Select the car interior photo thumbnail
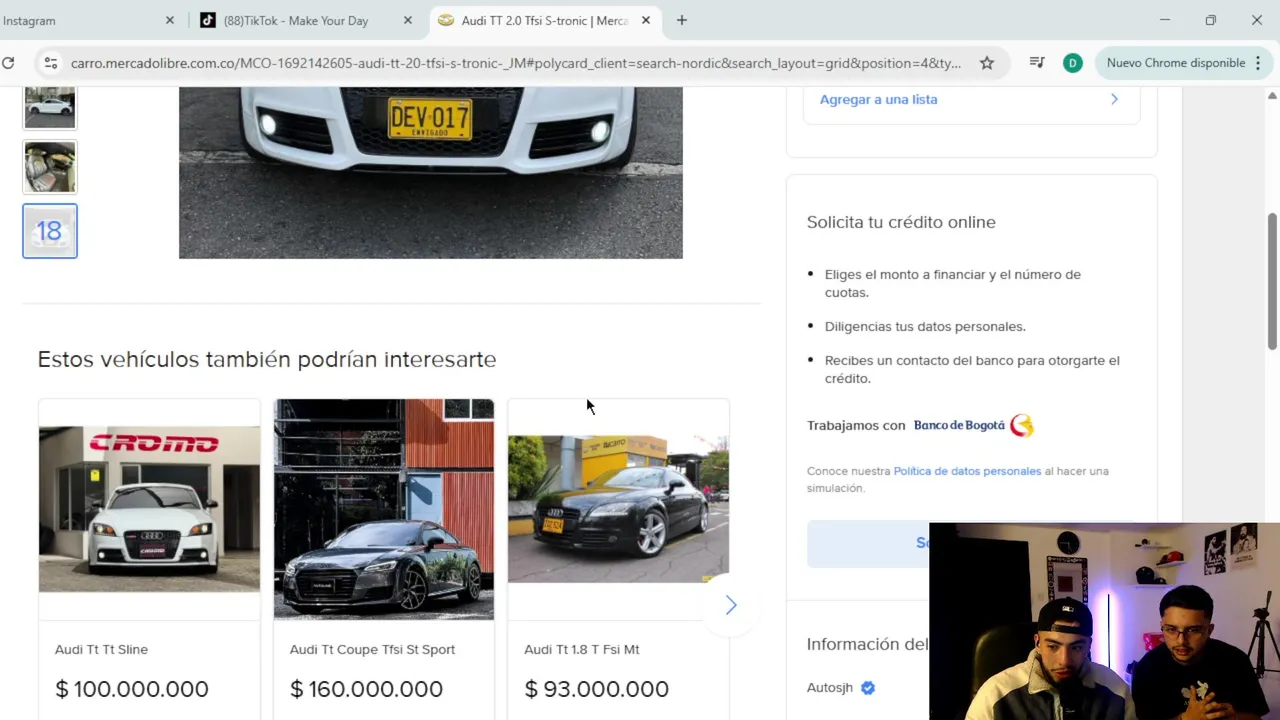The image size is (1280, 720). 50,167
